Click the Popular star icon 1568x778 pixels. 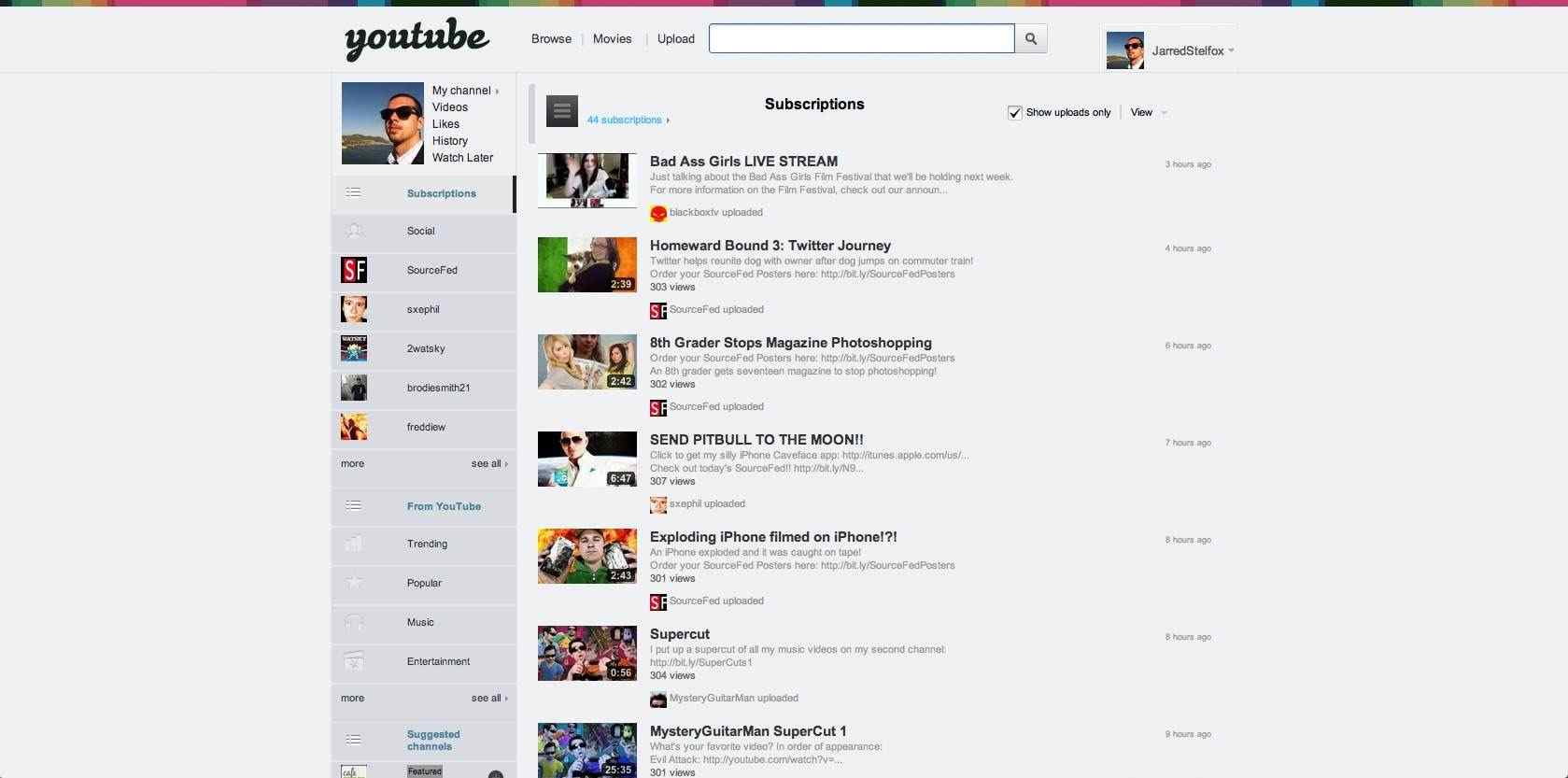pos(354,583)
